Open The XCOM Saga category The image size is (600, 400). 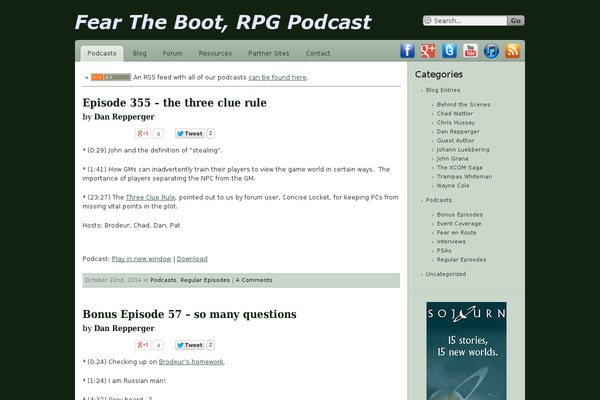460,168
